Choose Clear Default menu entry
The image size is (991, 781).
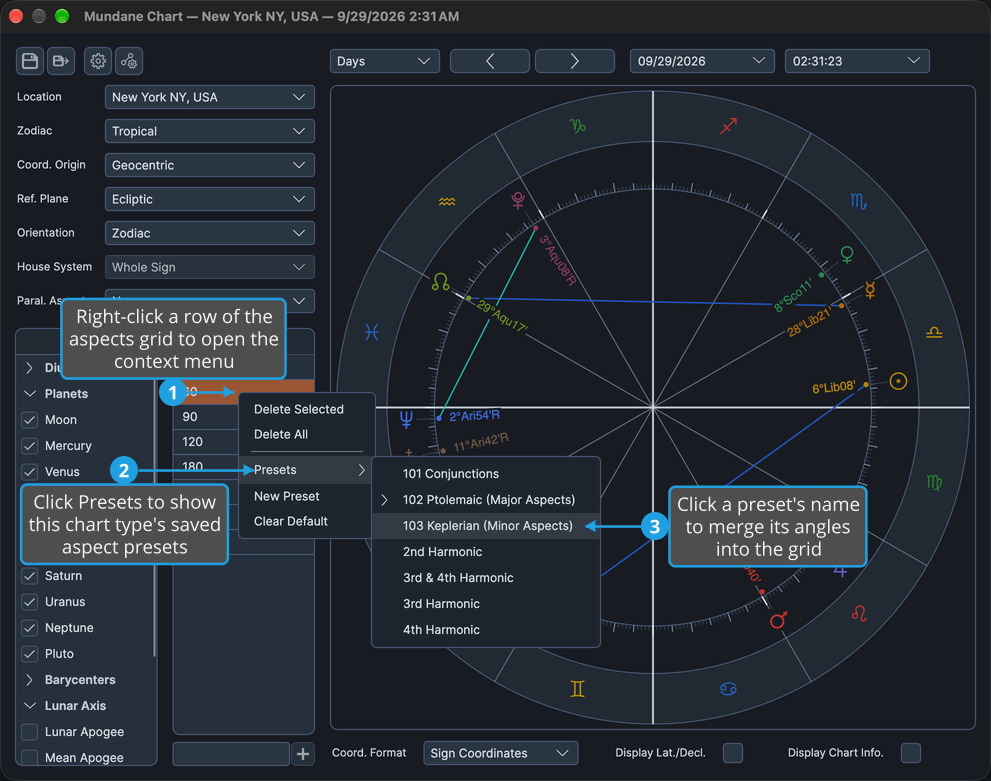coord(307,522)
